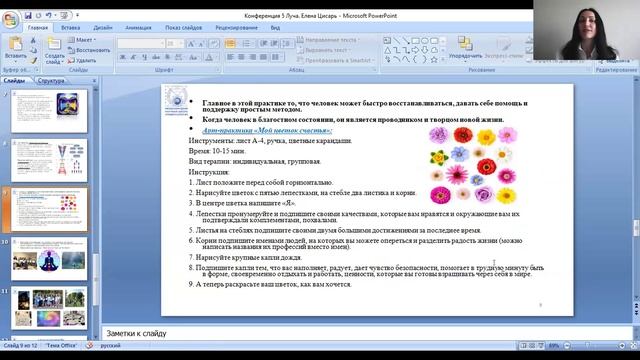Create a new slide (Создать слайд)
Image resolution: width=640 pixels, height=360 pixels.
click(54, 51)
